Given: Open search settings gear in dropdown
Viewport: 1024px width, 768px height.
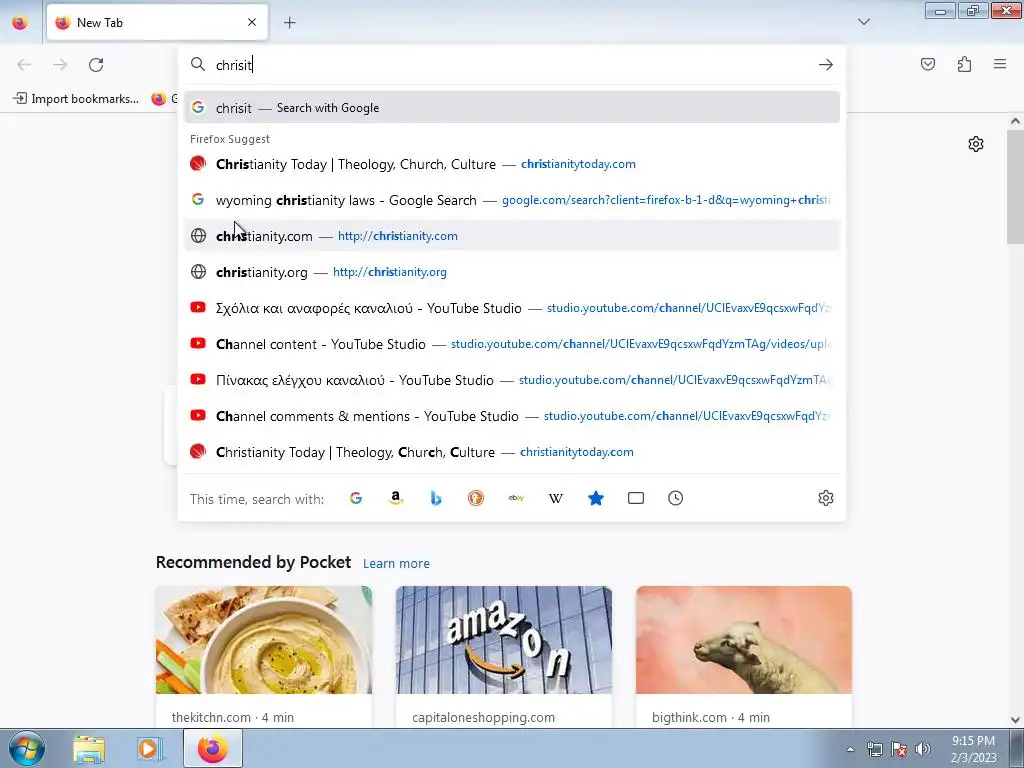Looking at the screenshot, I should (x=825, y=498).
